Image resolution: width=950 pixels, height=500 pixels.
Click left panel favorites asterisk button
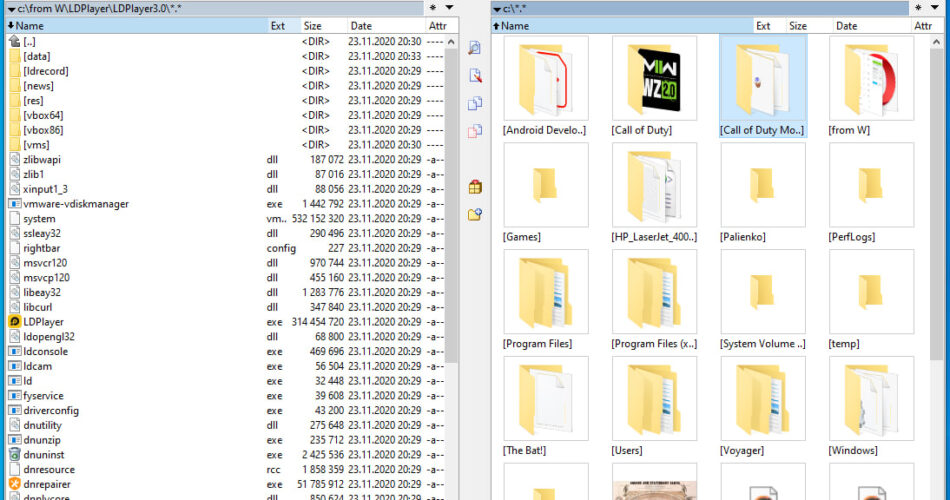click(x=433, y=8)
